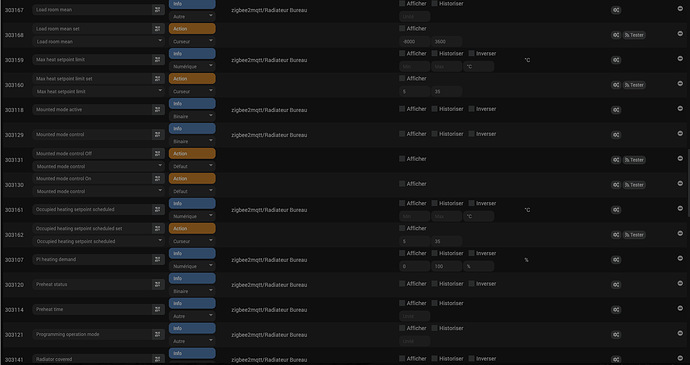Open configuration gears for Mounted mode control Off

[616, 160]
